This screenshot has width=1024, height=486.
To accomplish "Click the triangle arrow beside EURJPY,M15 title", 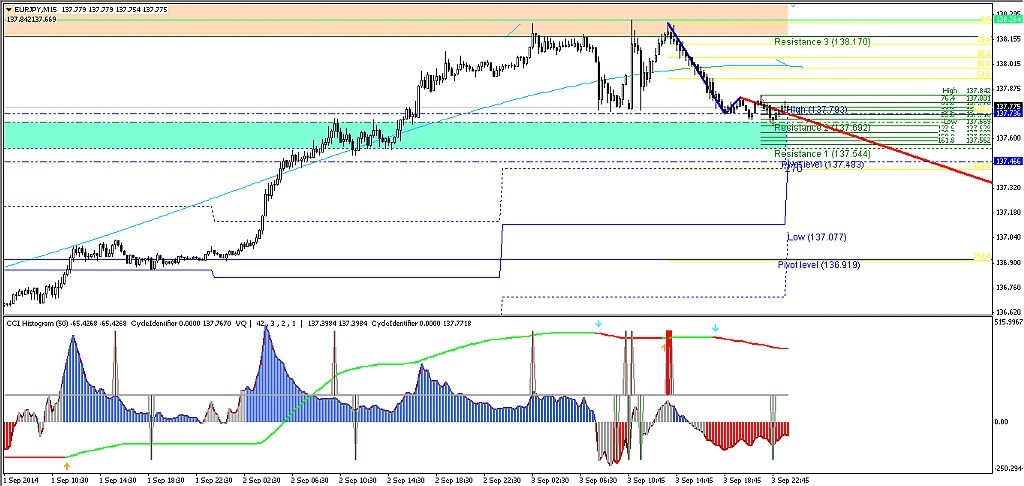I will click(x=8, y=9).
